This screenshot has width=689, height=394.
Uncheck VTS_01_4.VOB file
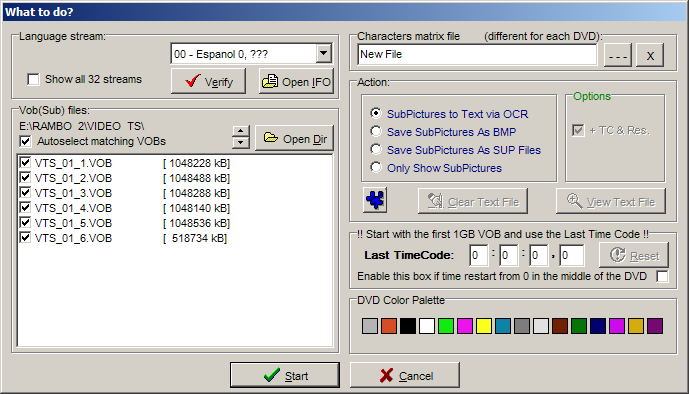click(25, 207)
